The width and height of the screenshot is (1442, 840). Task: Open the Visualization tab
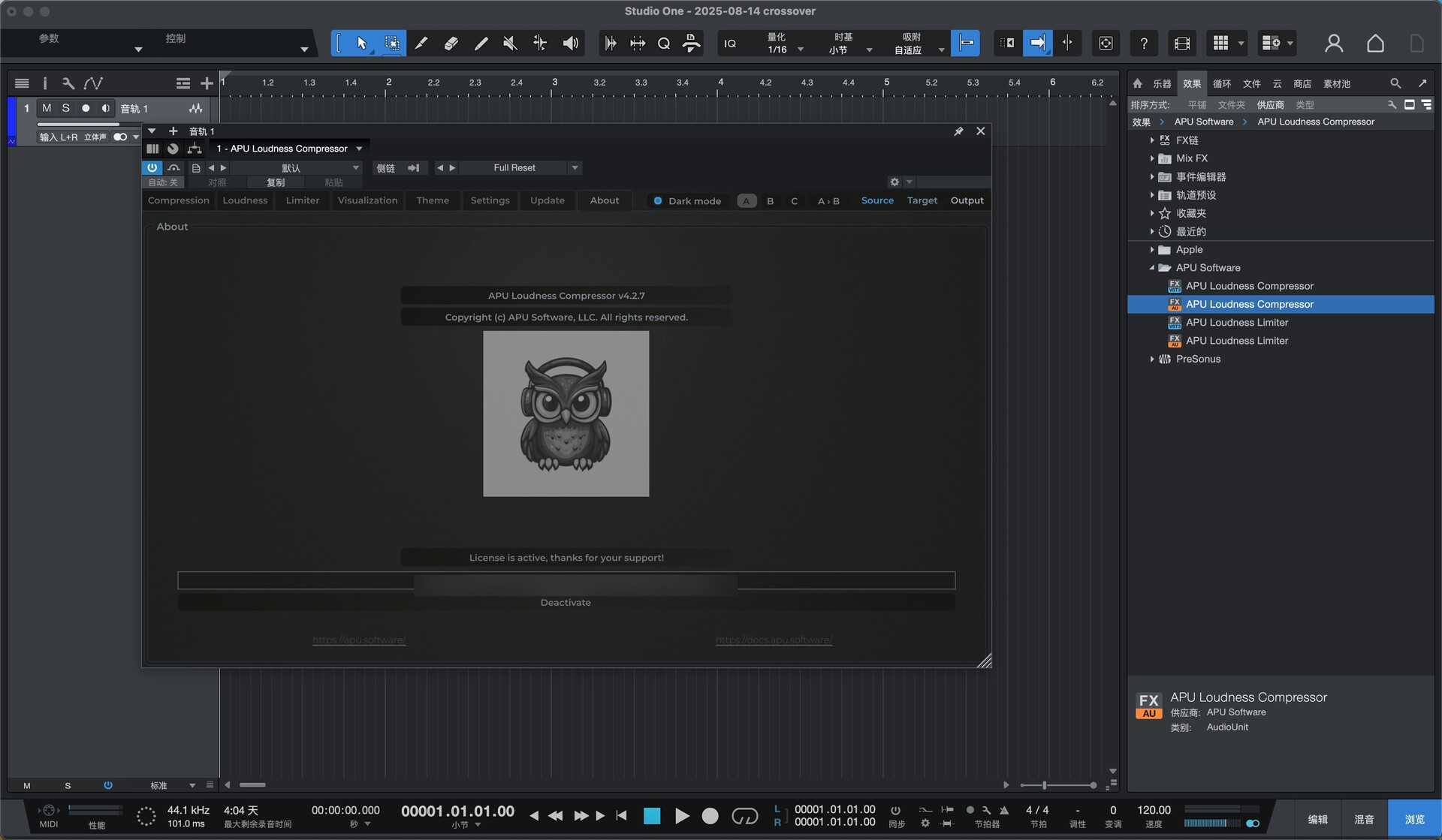(x=367, y=200)
